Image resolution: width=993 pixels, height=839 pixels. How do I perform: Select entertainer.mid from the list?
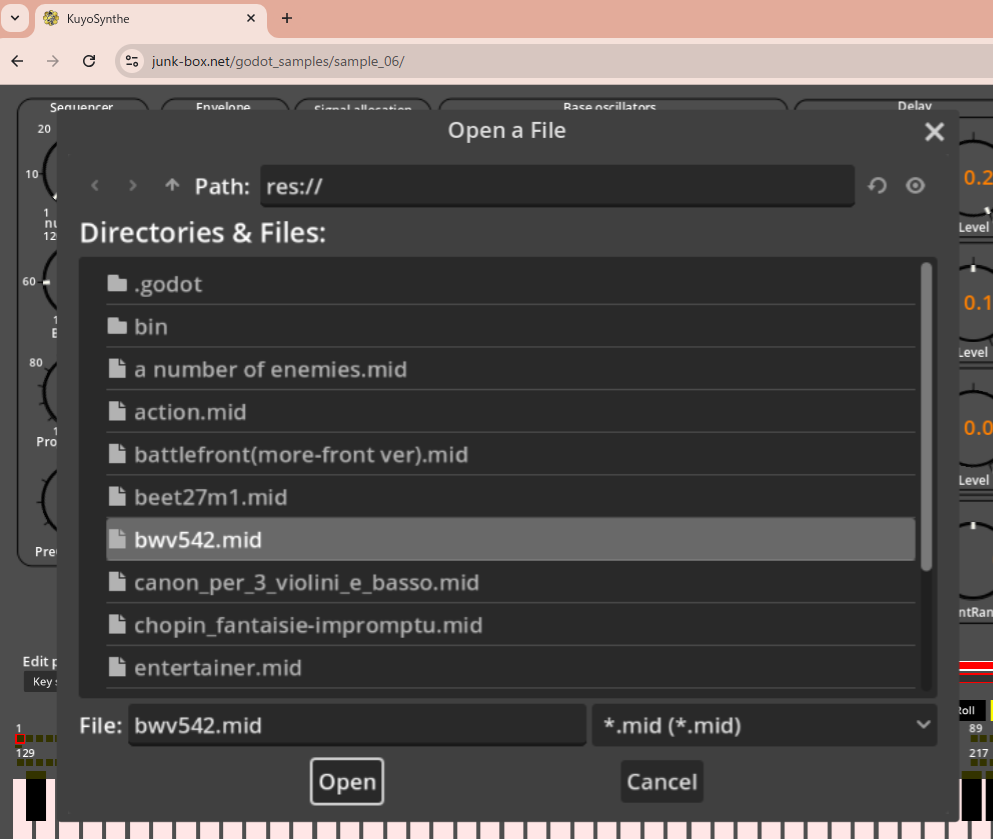tap(218, 667)
